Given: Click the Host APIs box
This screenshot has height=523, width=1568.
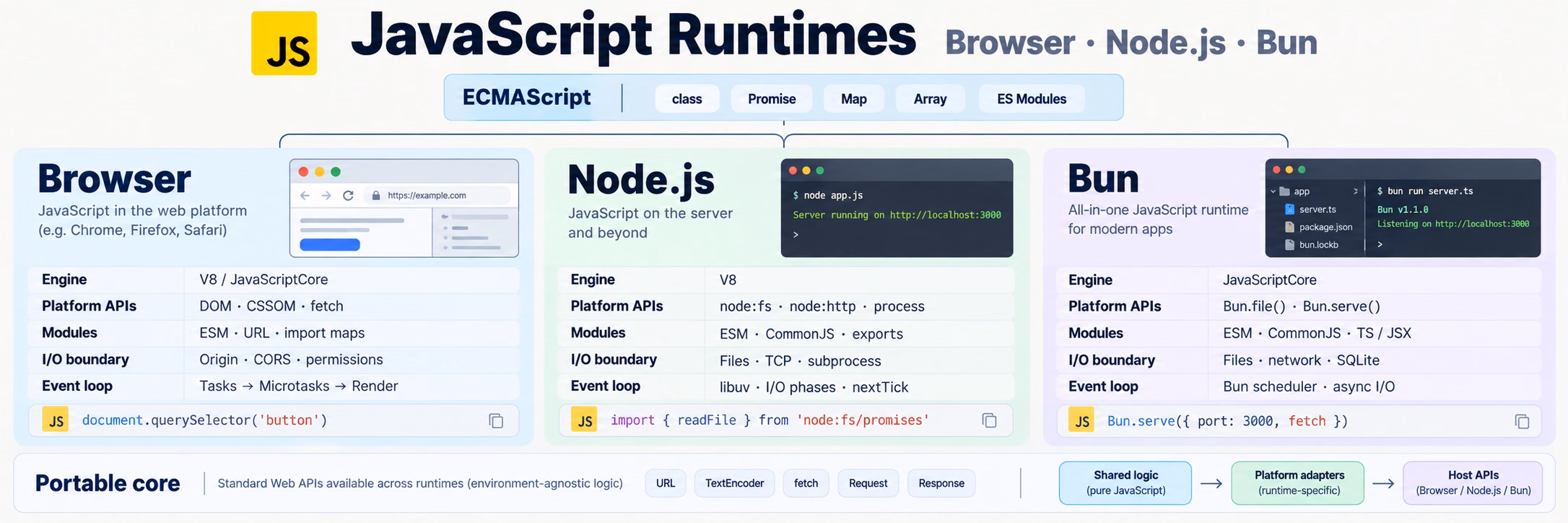Looking at the screenshot, I should (x=1473, y=483).
